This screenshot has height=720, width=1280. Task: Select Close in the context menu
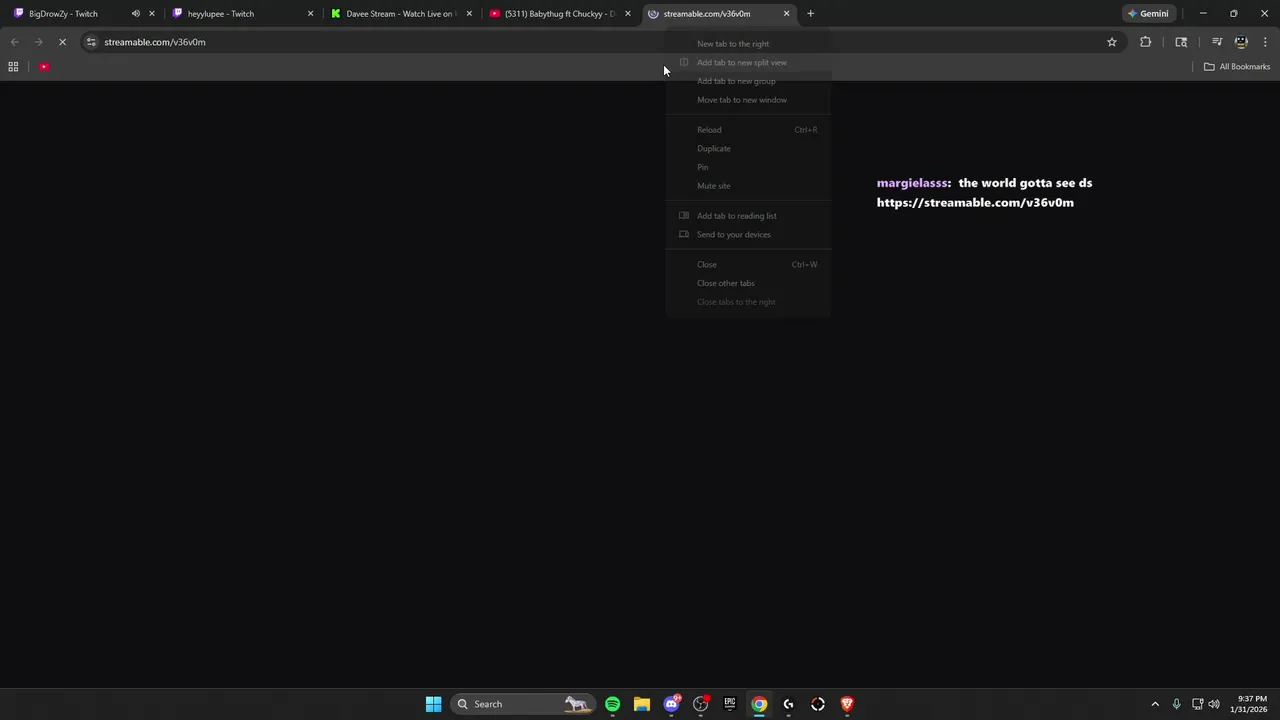(749, 264)
